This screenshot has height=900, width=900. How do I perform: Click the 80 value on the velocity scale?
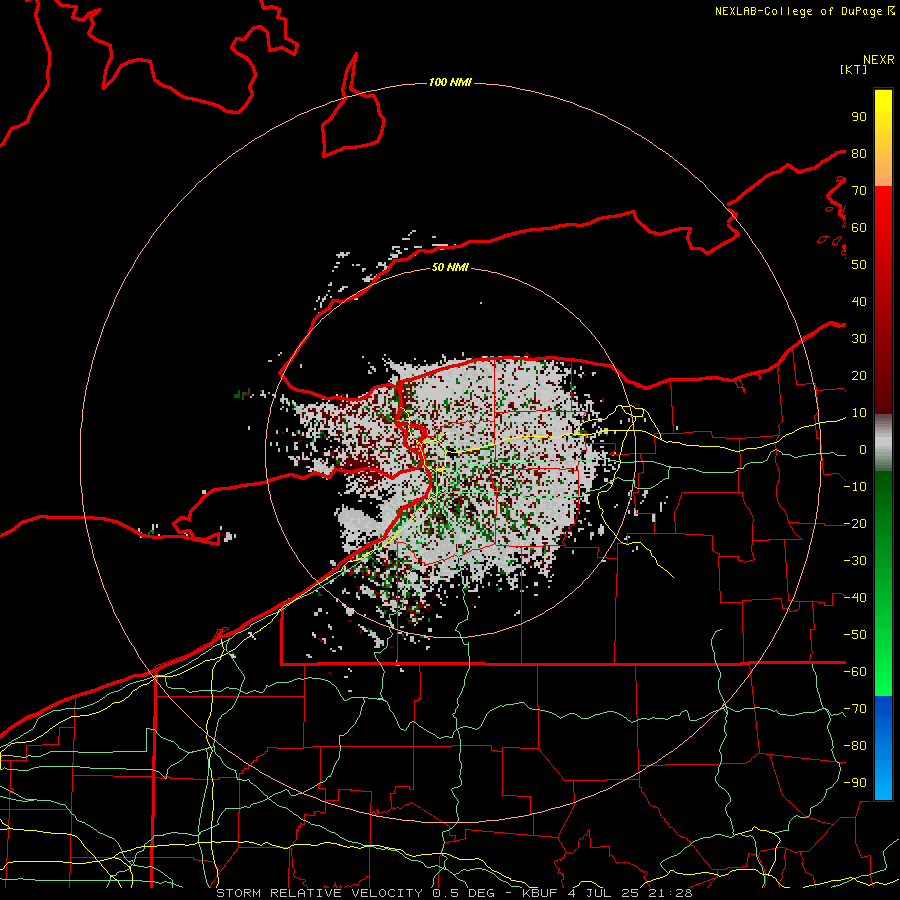(859, 154)
